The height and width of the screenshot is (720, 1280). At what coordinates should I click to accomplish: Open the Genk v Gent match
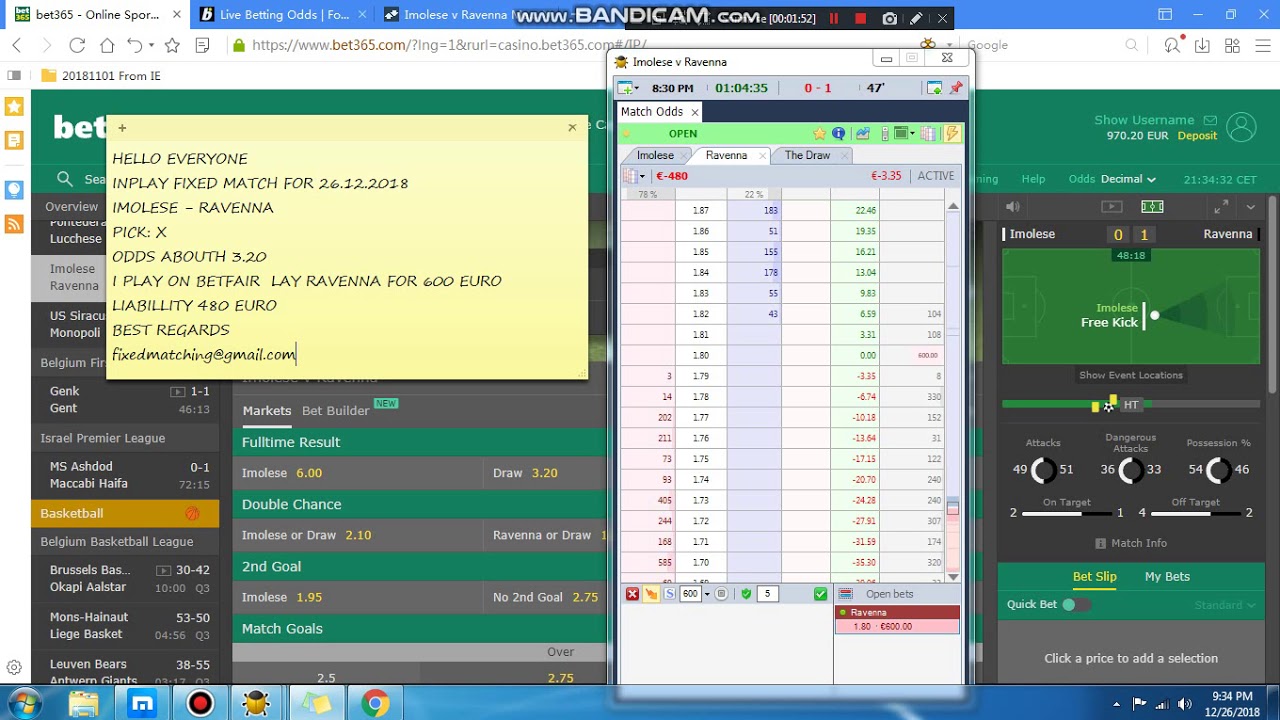[x=125, y=400]
